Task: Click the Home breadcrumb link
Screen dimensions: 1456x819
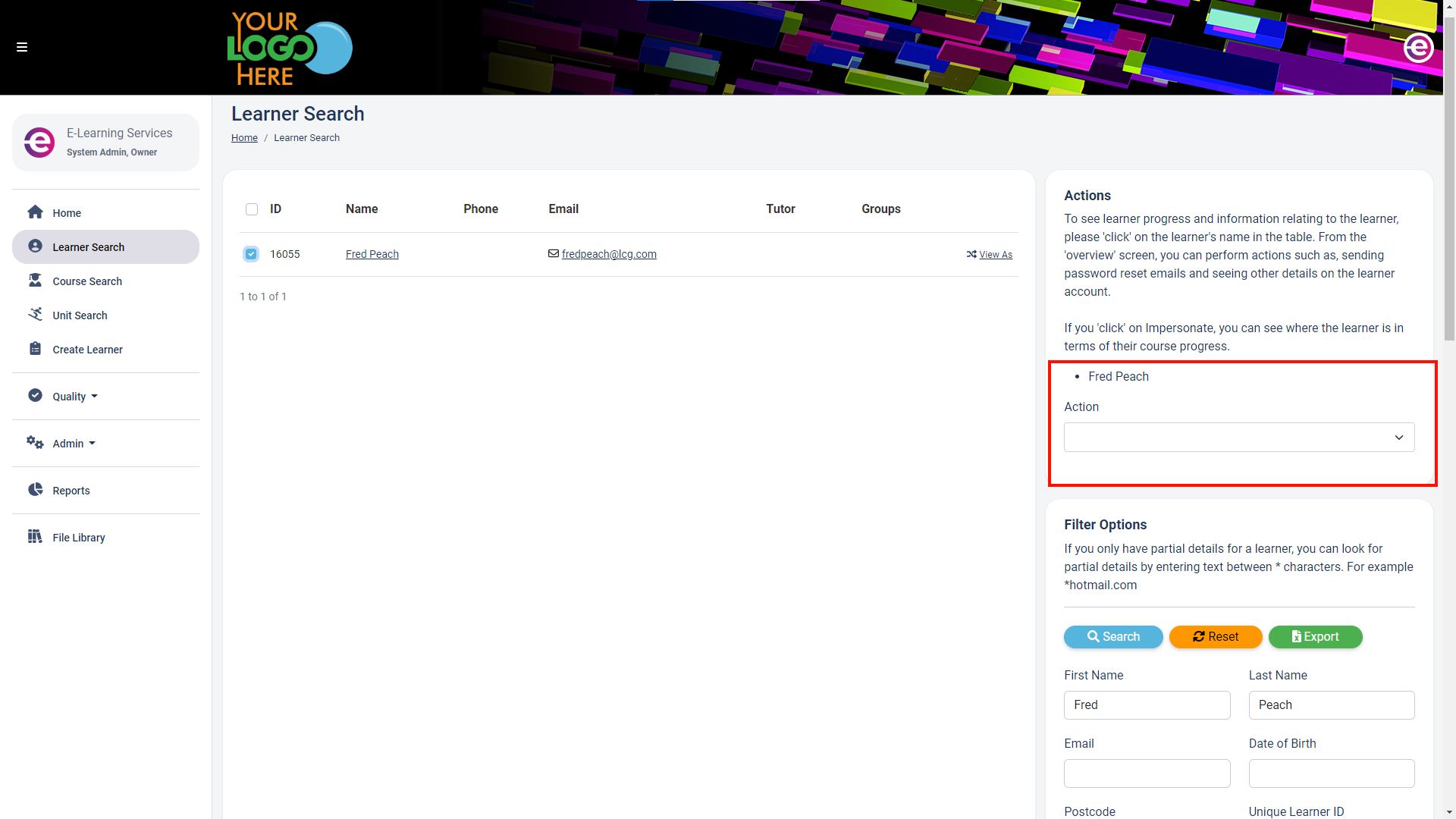Action: (244, 138)
